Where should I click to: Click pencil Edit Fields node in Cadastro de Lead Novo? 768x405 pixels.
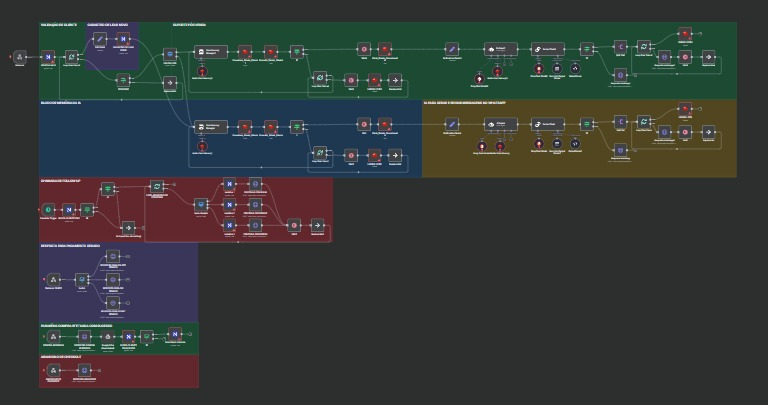pos(100,39)
